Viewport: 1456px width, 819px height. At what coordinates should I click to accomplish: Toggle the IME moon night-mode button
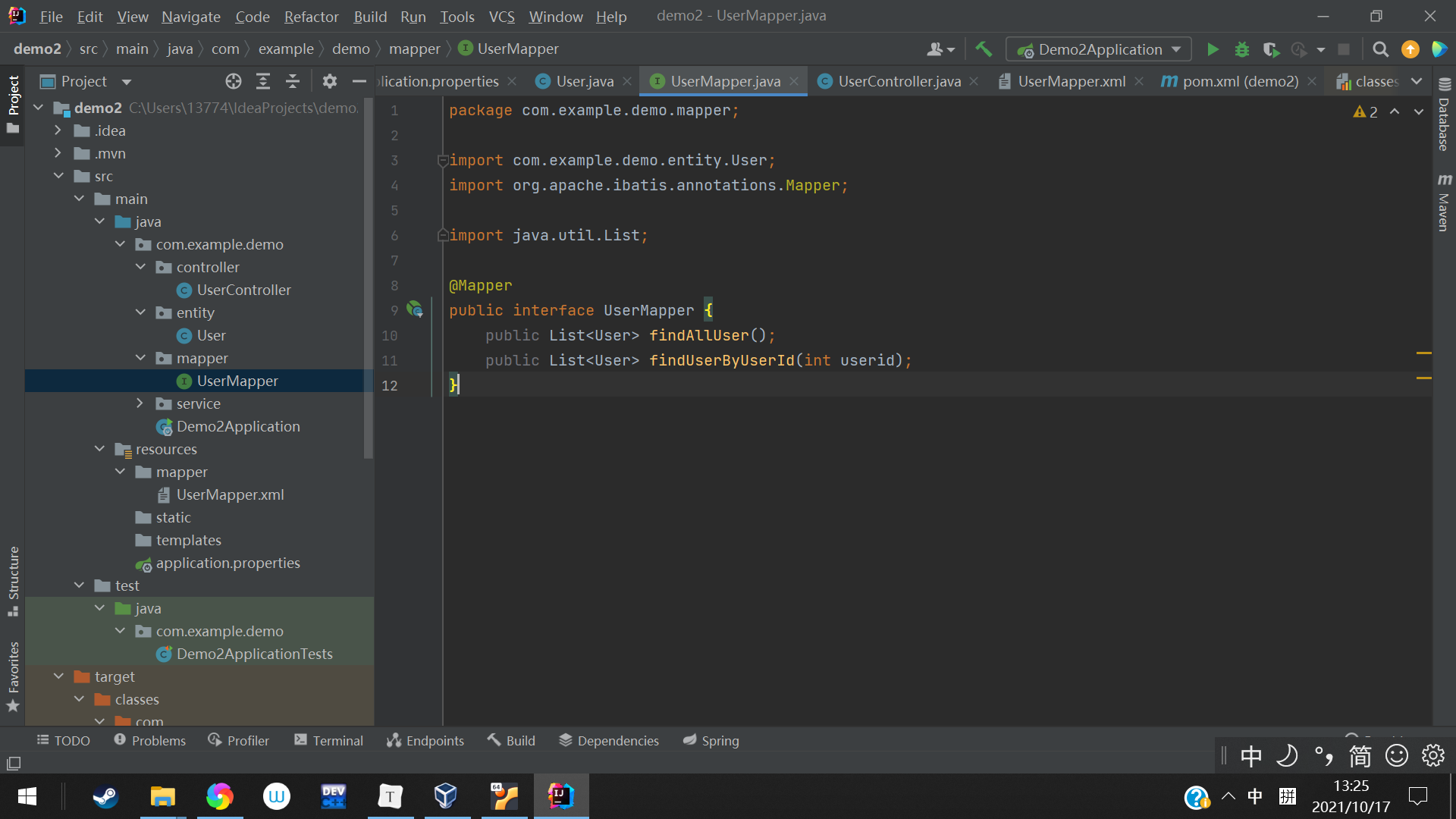[x=1287, y=755]
